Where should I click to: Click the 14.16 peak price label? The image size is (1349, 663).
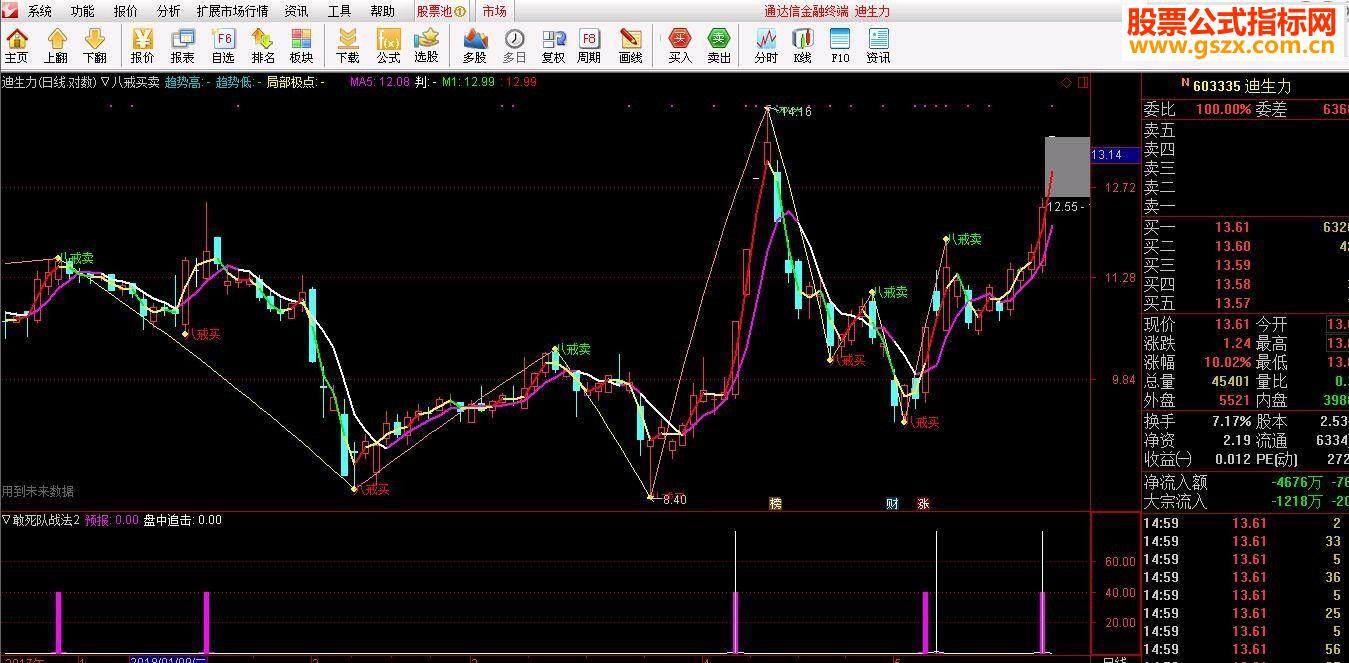797,112
